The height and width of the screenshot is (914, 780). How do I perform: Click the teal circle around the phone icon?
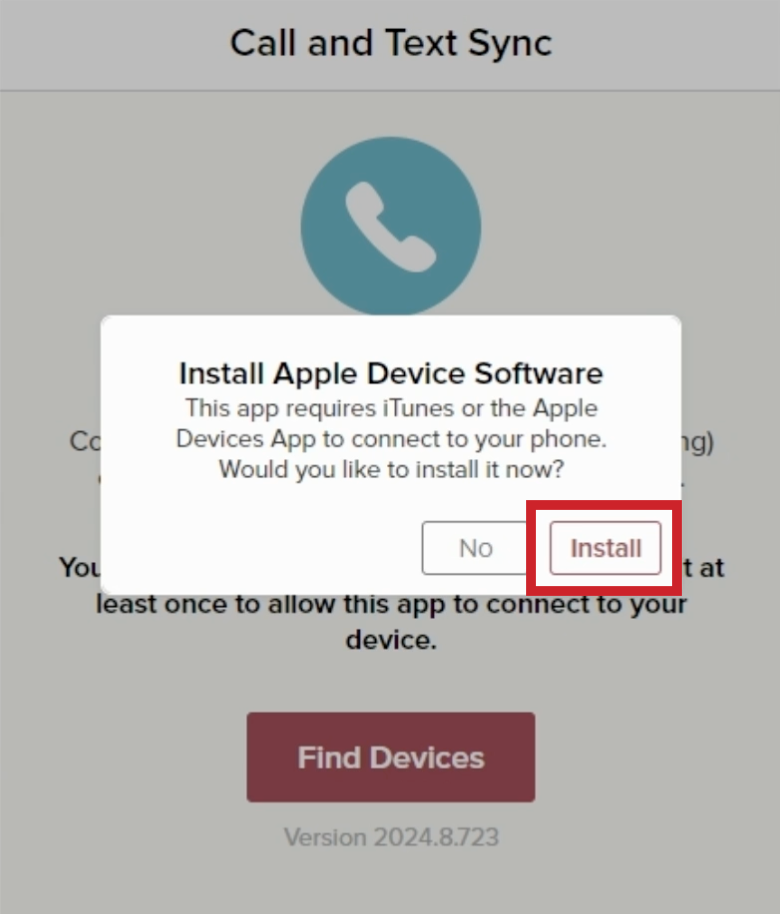pos(391,227)
